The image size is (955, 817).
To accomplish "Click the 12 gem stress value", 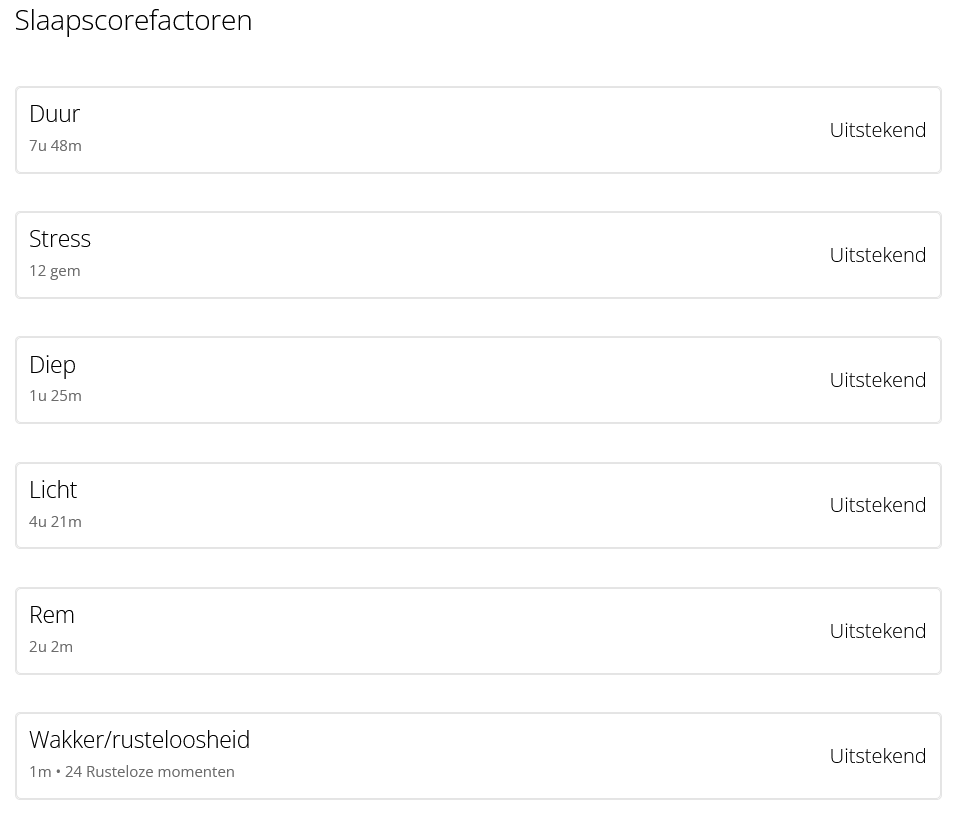I will (54, 271).
